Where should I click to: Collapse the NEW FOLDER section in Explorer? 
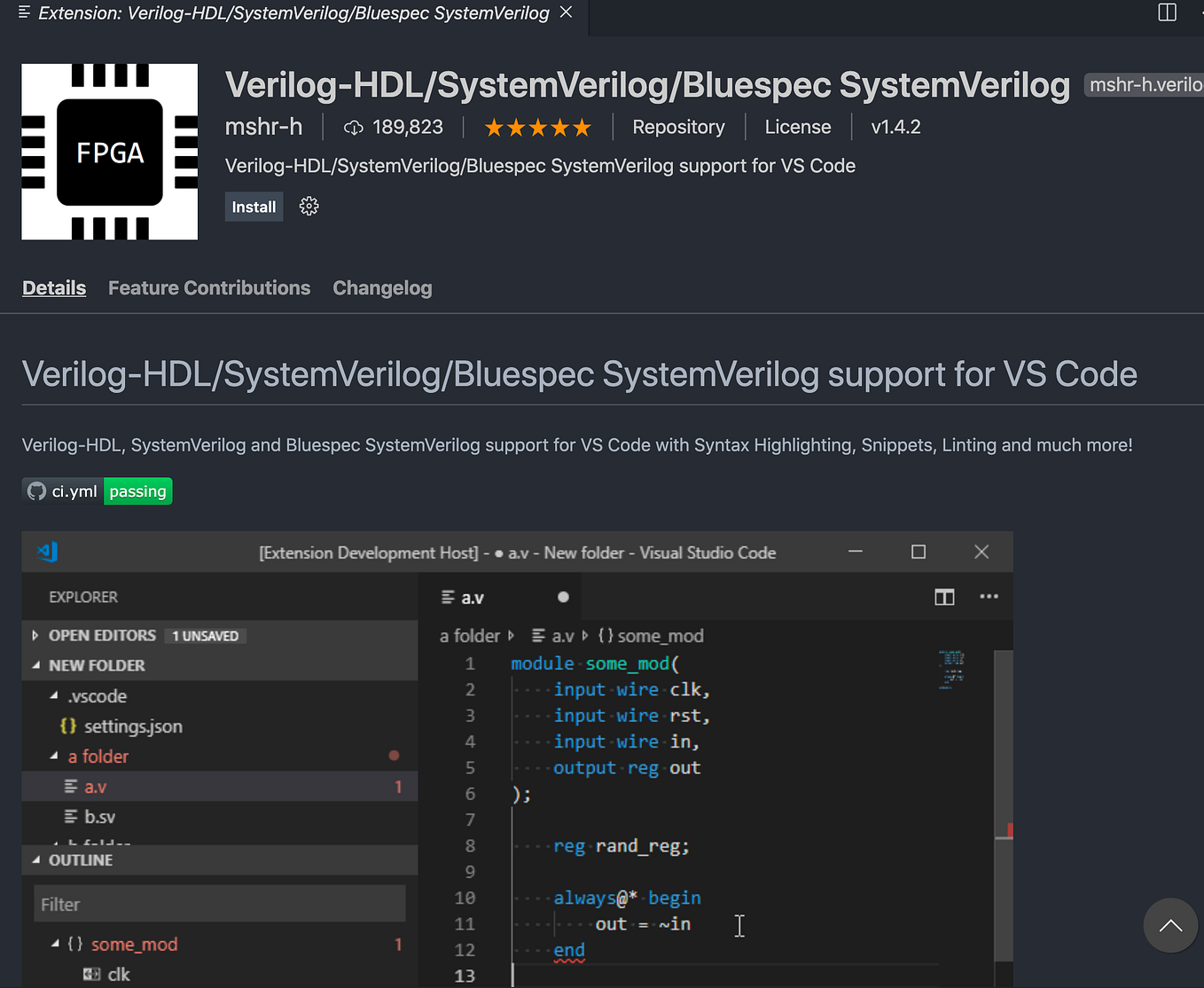(36, 665)
